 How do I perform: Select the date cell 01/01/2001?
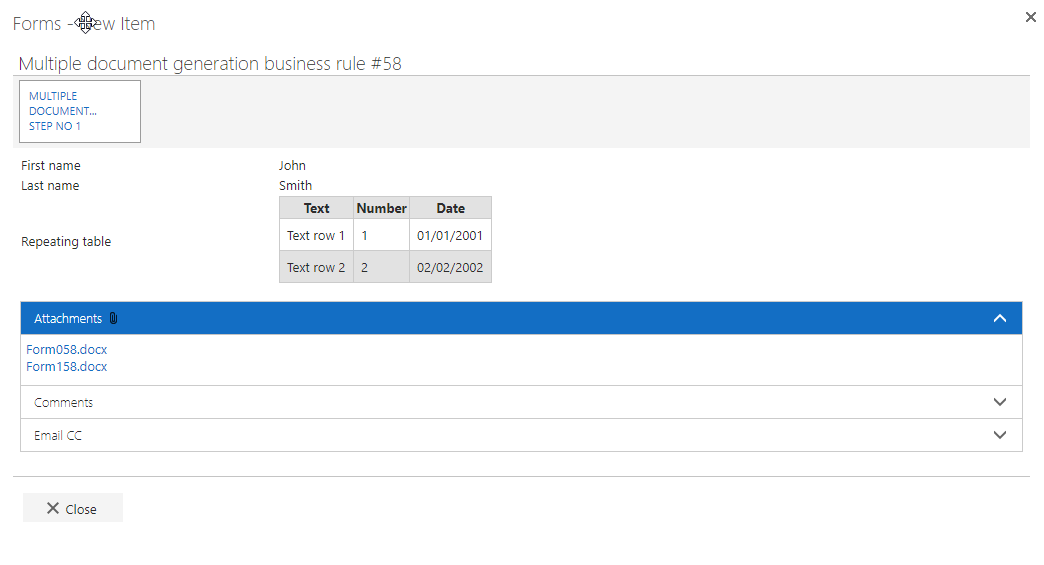point(450,236)
